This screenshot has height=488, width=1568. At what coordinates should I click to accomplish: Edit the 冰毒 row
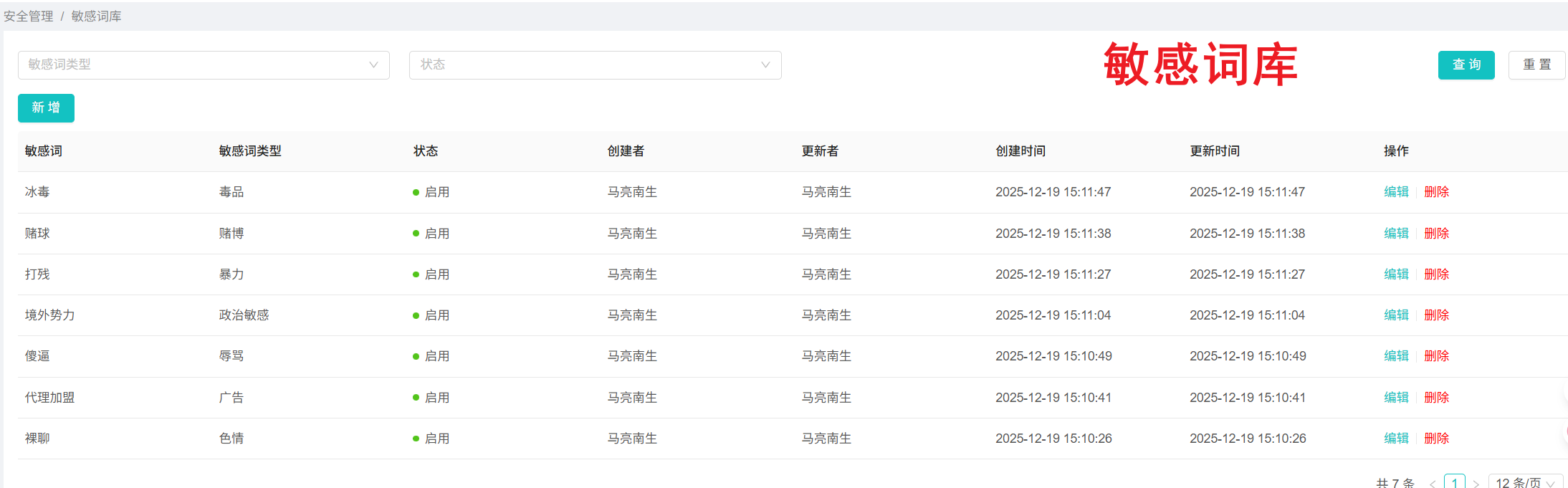click(x=1396, y=192)
